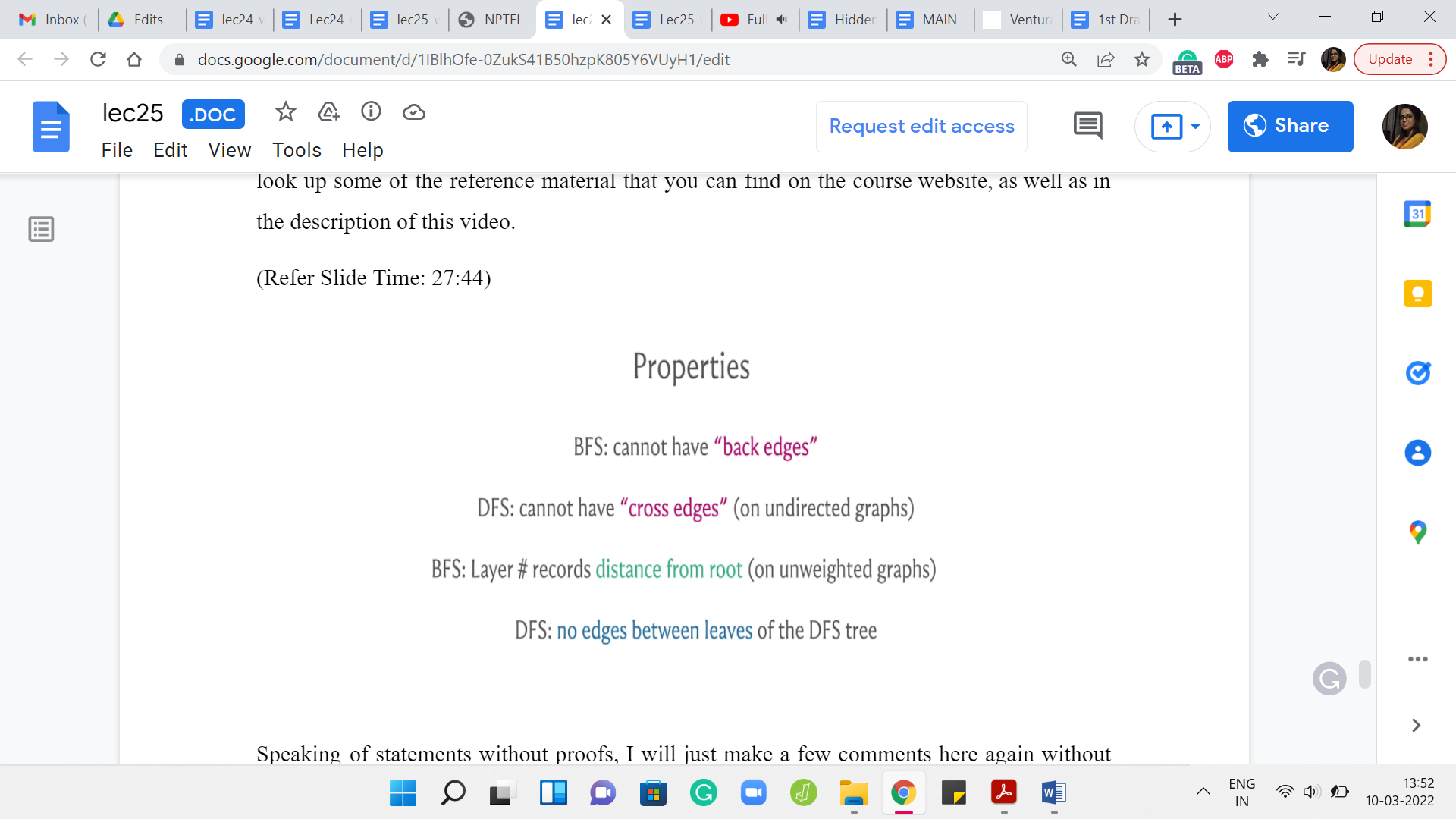Open Google Keep in side panel

1417,293
